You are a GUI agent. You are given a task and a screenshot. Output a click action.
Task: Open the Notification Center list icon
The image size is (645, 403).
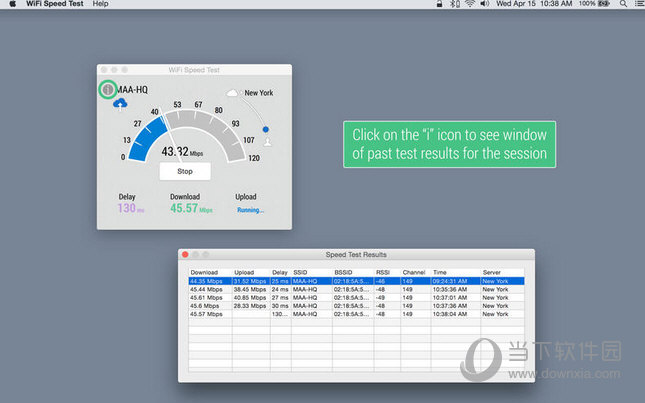coord(640,4)
